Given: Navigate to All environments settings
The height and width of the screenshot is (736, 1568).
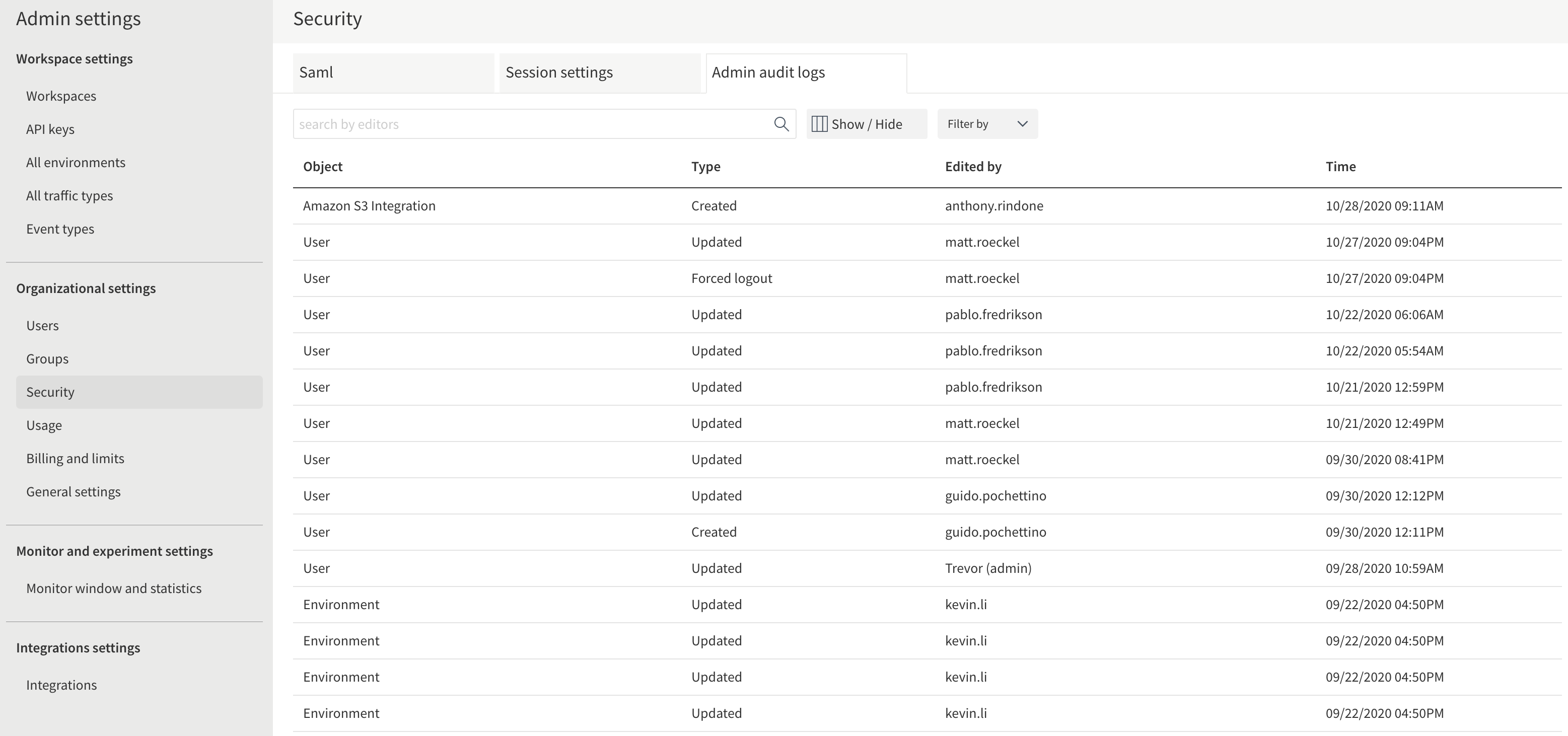Looking at the screenshot, I should [76, 162].
